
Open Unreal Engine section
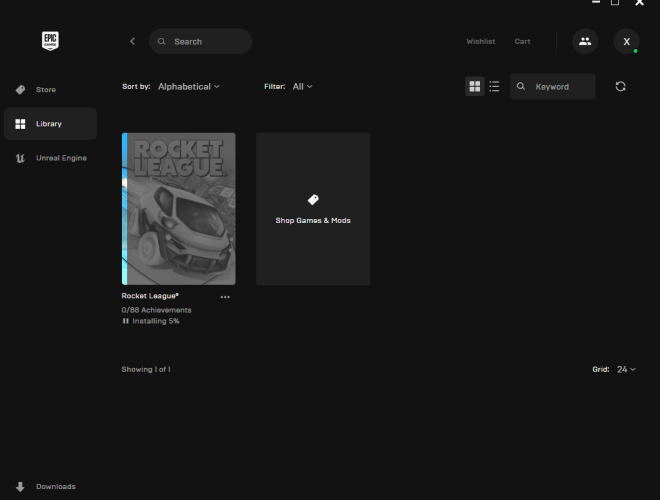50,158
